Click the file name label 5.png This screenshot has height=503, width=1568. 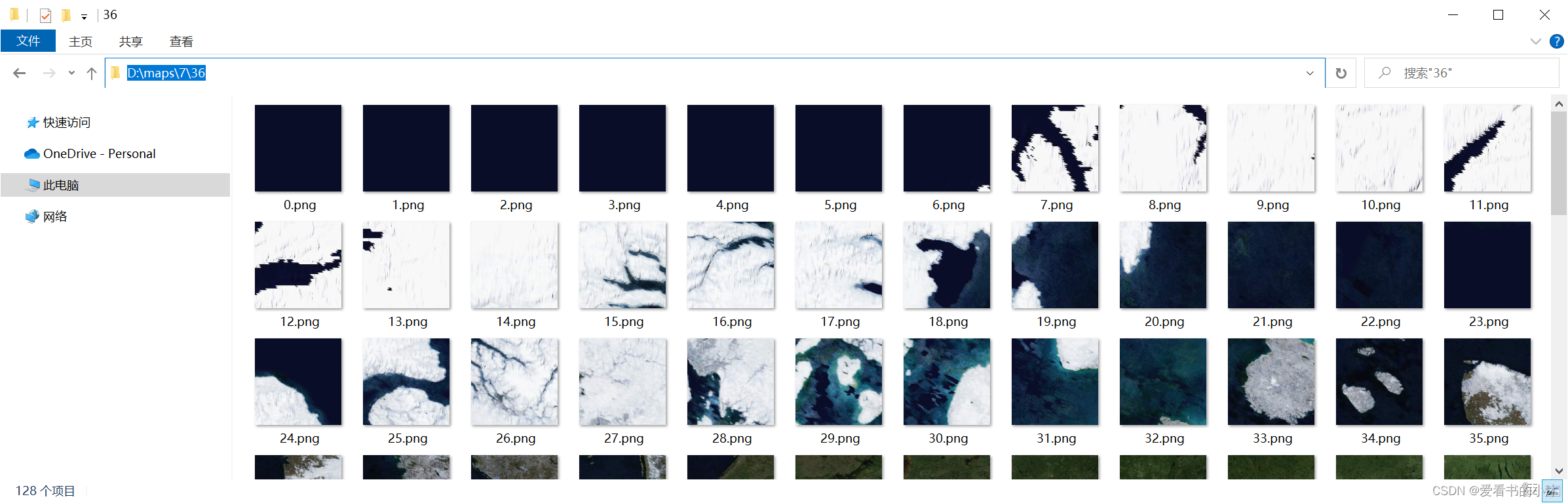coord(840,205)
